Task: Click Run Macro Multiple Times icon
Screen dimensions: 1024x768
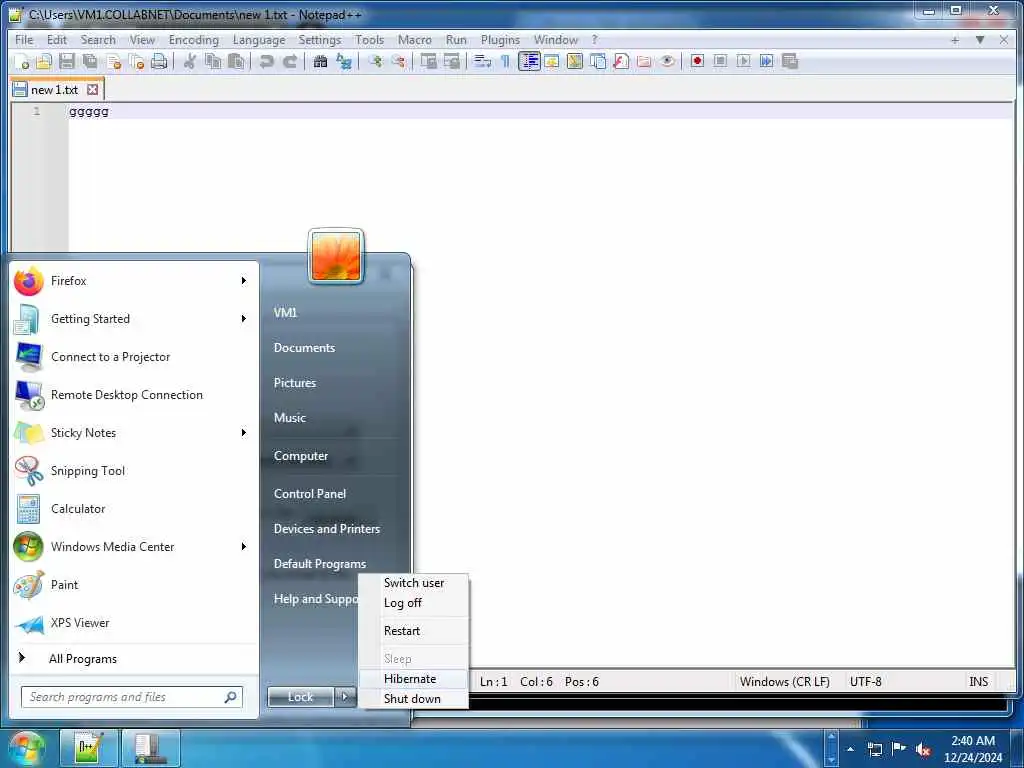Action: pos(767,61)
